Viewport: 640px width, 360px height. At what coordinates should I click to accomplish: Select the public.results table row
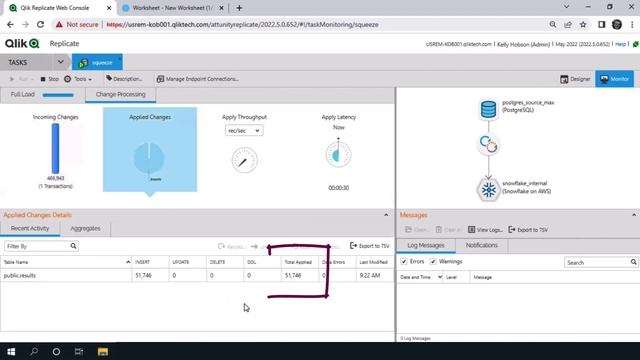point(197,276)
